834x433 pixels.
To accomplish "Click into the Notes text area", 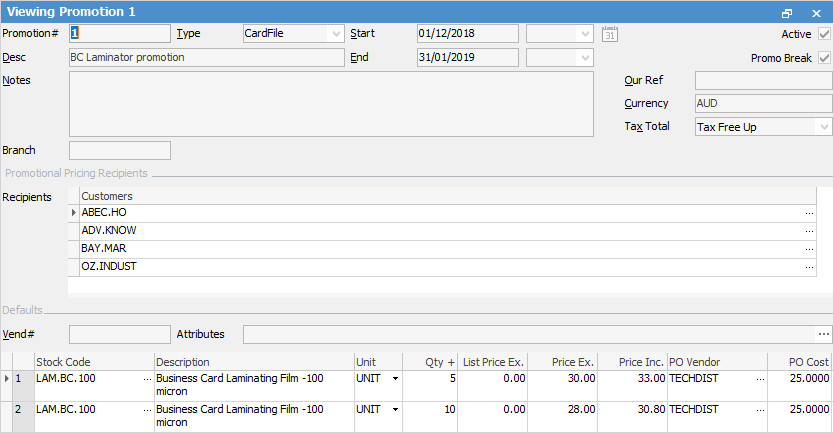I will coord(340,104).
